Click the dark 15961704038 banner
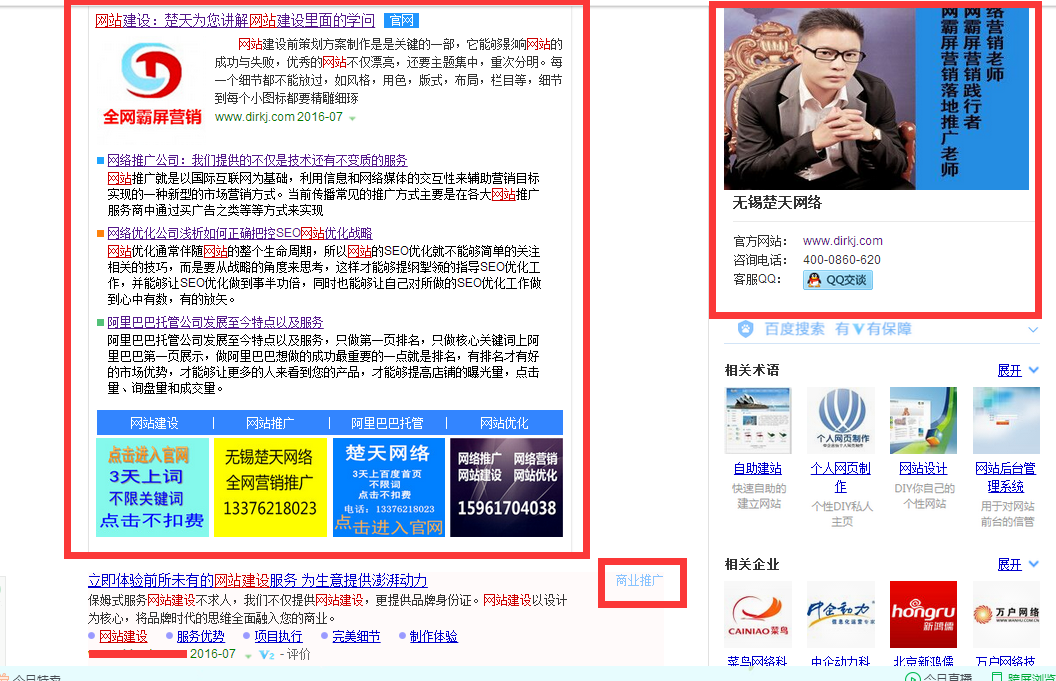This screenshot has width=1056, height=681. 506,487
